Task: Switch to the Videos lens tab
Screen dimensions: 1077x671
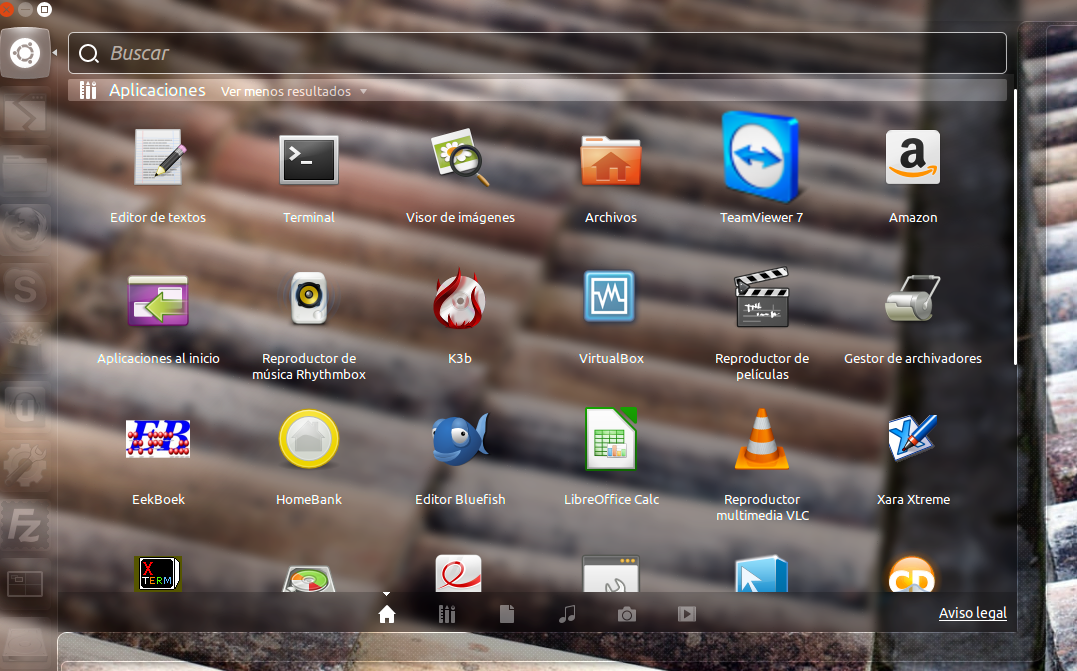Action: point(687,614)
